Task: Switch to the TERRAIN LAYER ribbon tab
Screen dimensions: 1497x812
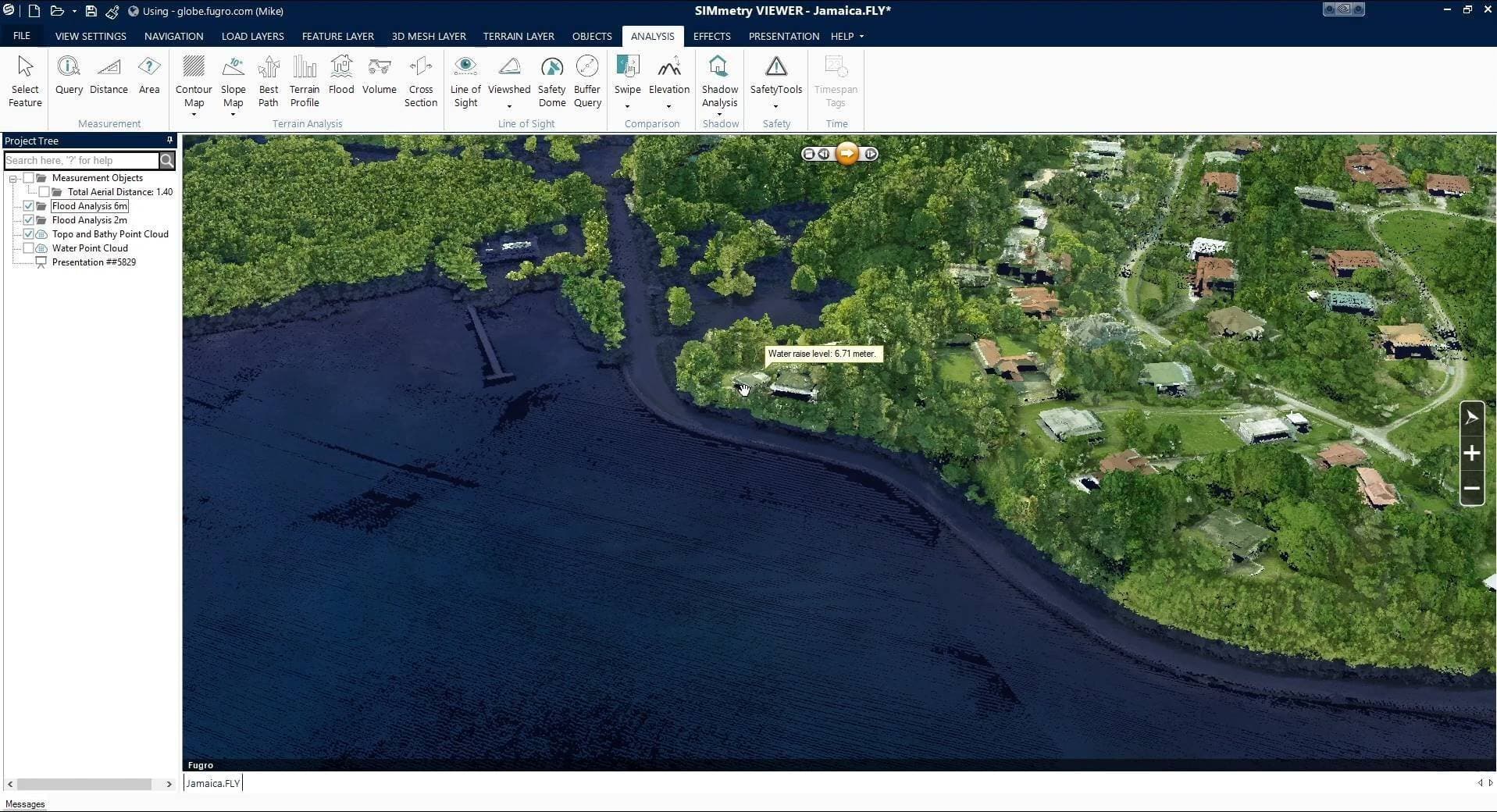Action: click(518, 36)
